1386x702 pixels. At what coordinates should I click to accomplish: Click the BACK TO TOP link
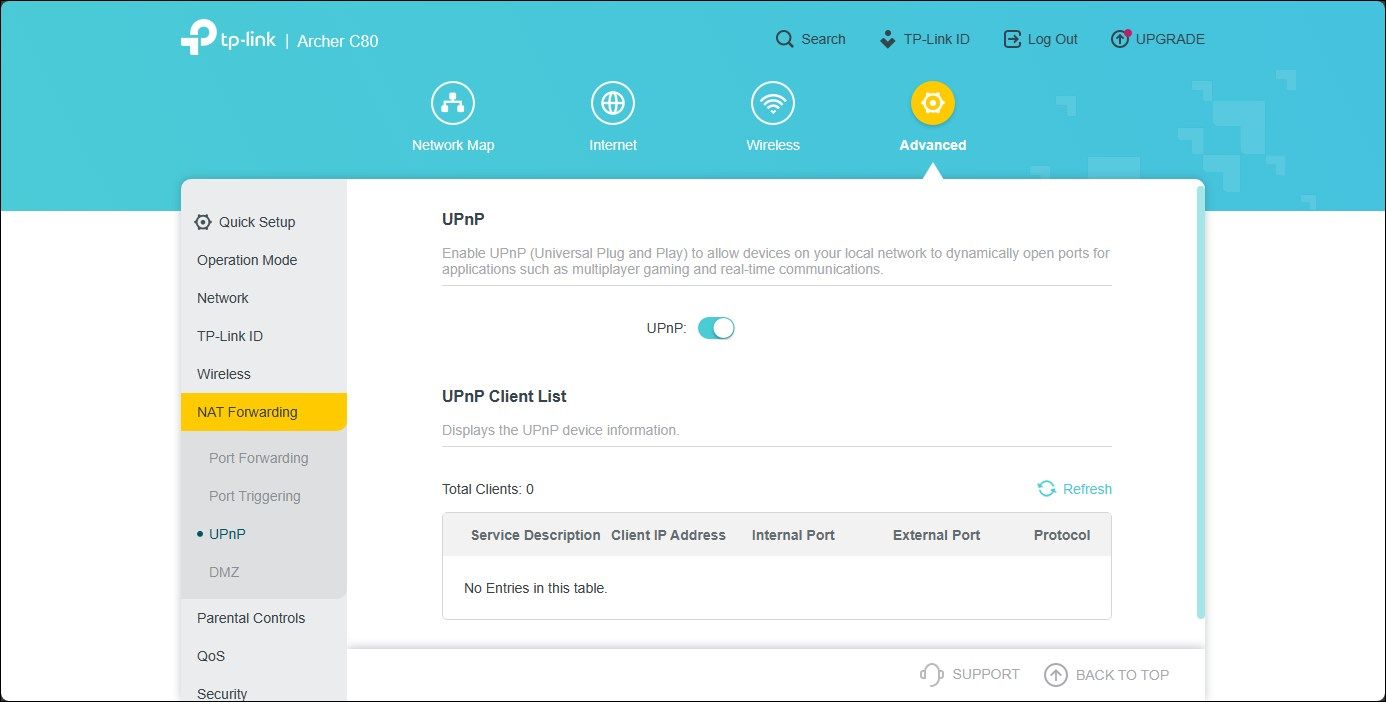coord(1108,674)
